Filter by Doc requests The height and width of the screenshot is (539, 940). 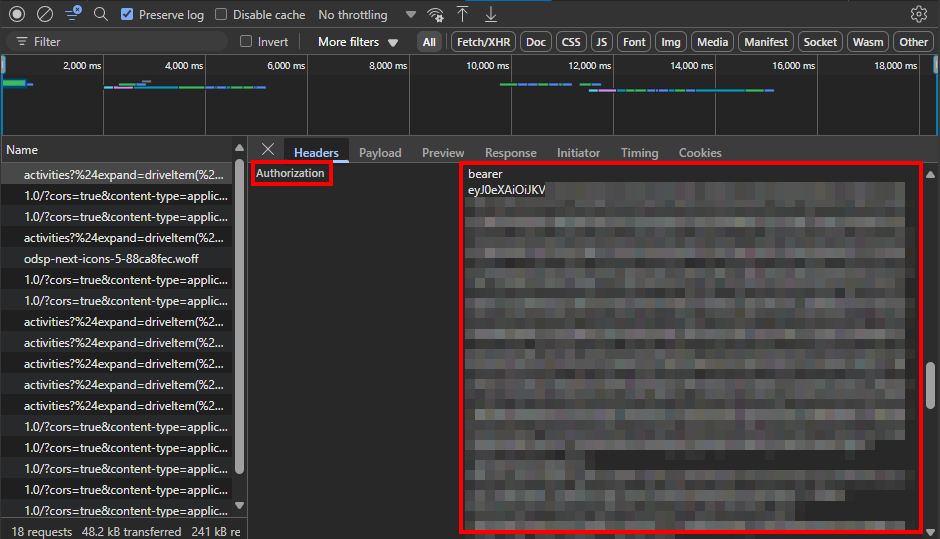tap(536, 42)
